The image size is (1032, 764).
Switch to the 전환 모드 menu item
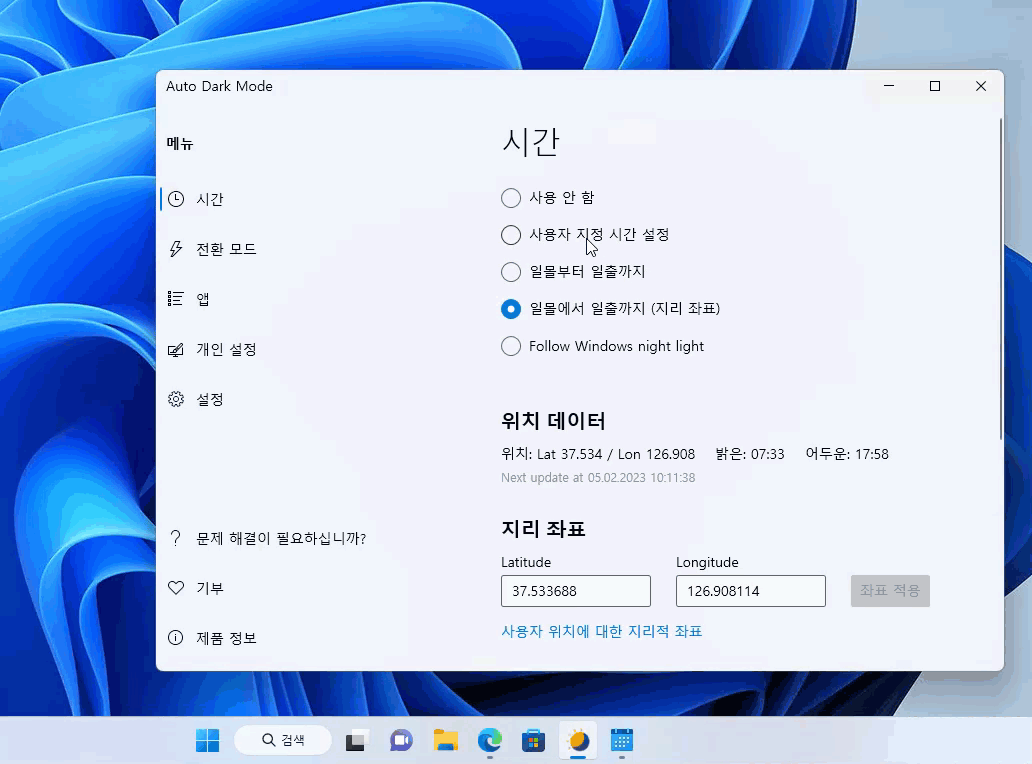click(226, 249)
